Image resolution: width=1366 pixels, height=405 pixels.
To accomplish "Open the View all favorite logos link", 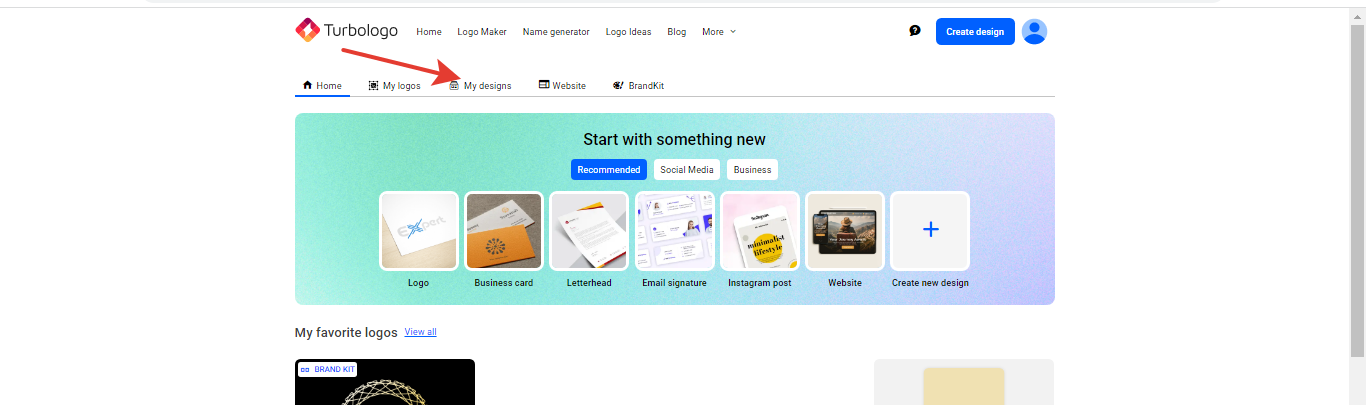I will (421, 332).
